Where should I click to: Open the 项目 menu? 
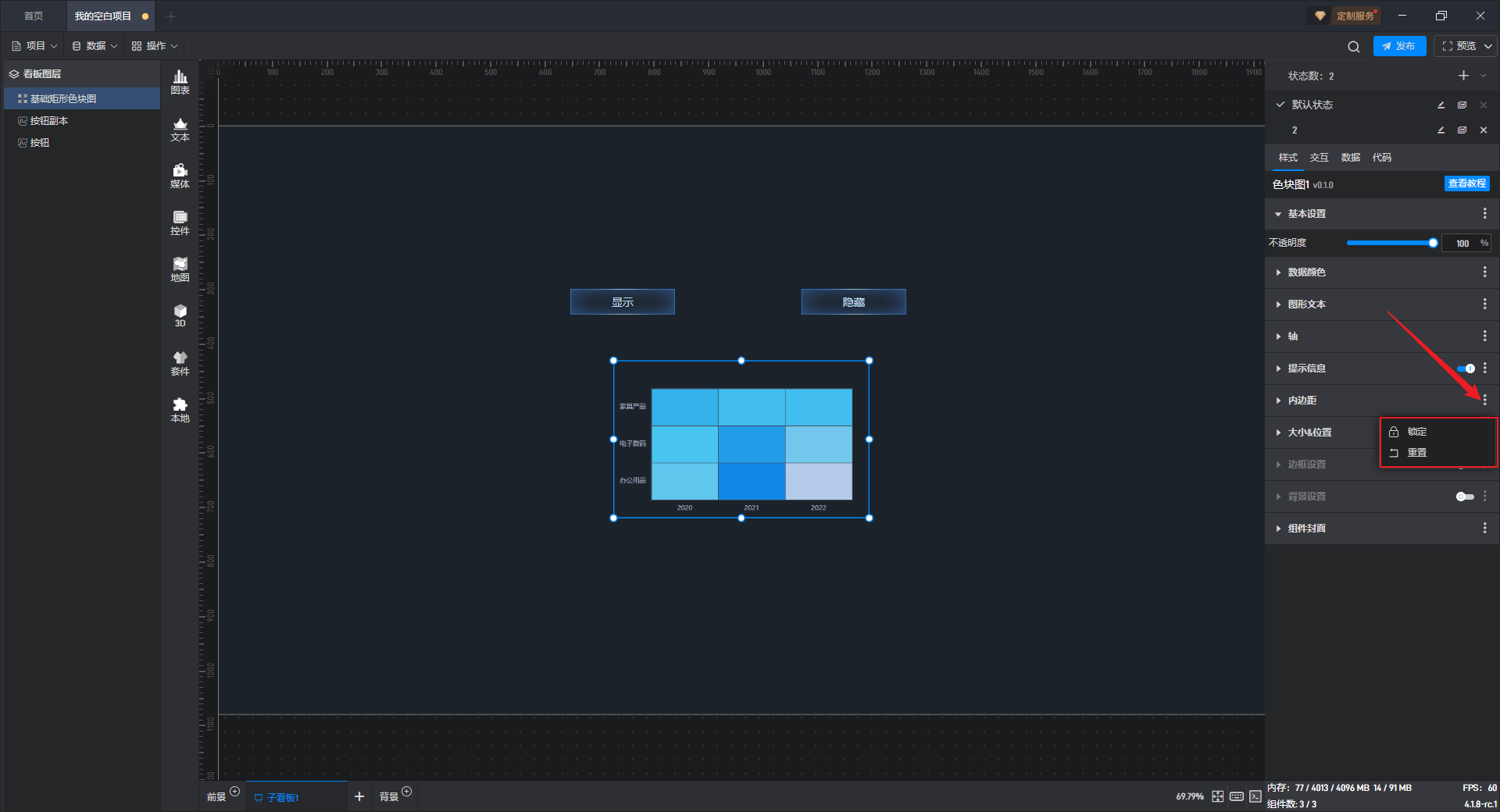[34, 46]
